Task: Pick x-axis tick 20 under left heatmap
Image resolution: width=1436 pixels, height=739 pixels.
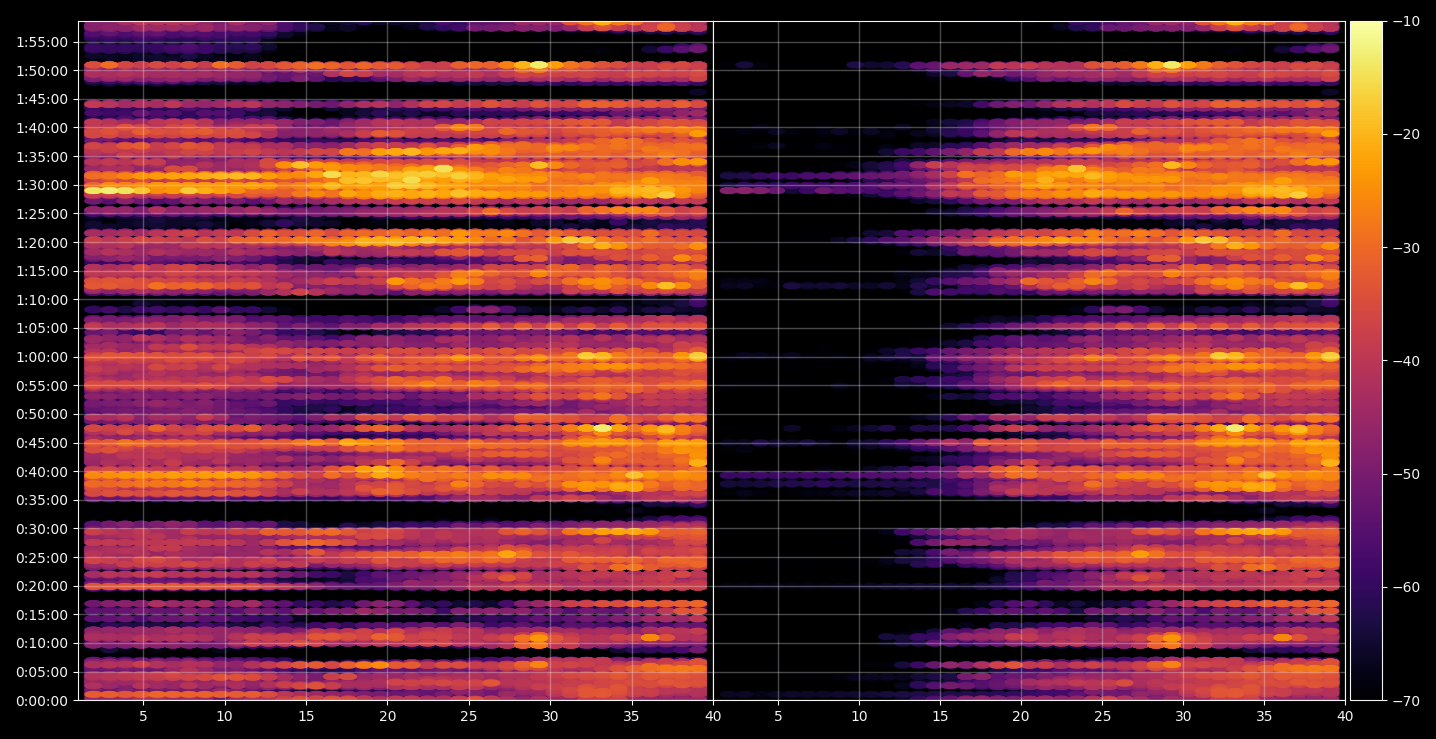Action: pyautogui.click(x=387, y=716)
